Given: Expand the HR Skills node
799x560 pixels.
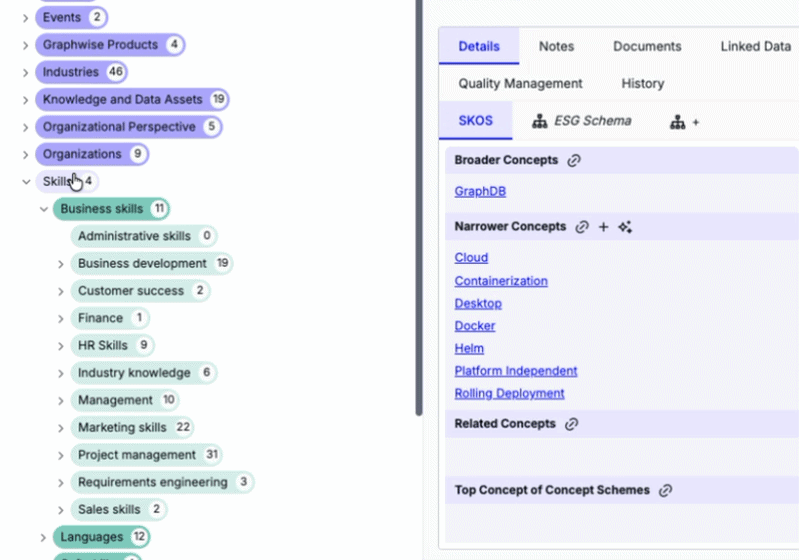Looking at the screenshot, I should 61,346.
